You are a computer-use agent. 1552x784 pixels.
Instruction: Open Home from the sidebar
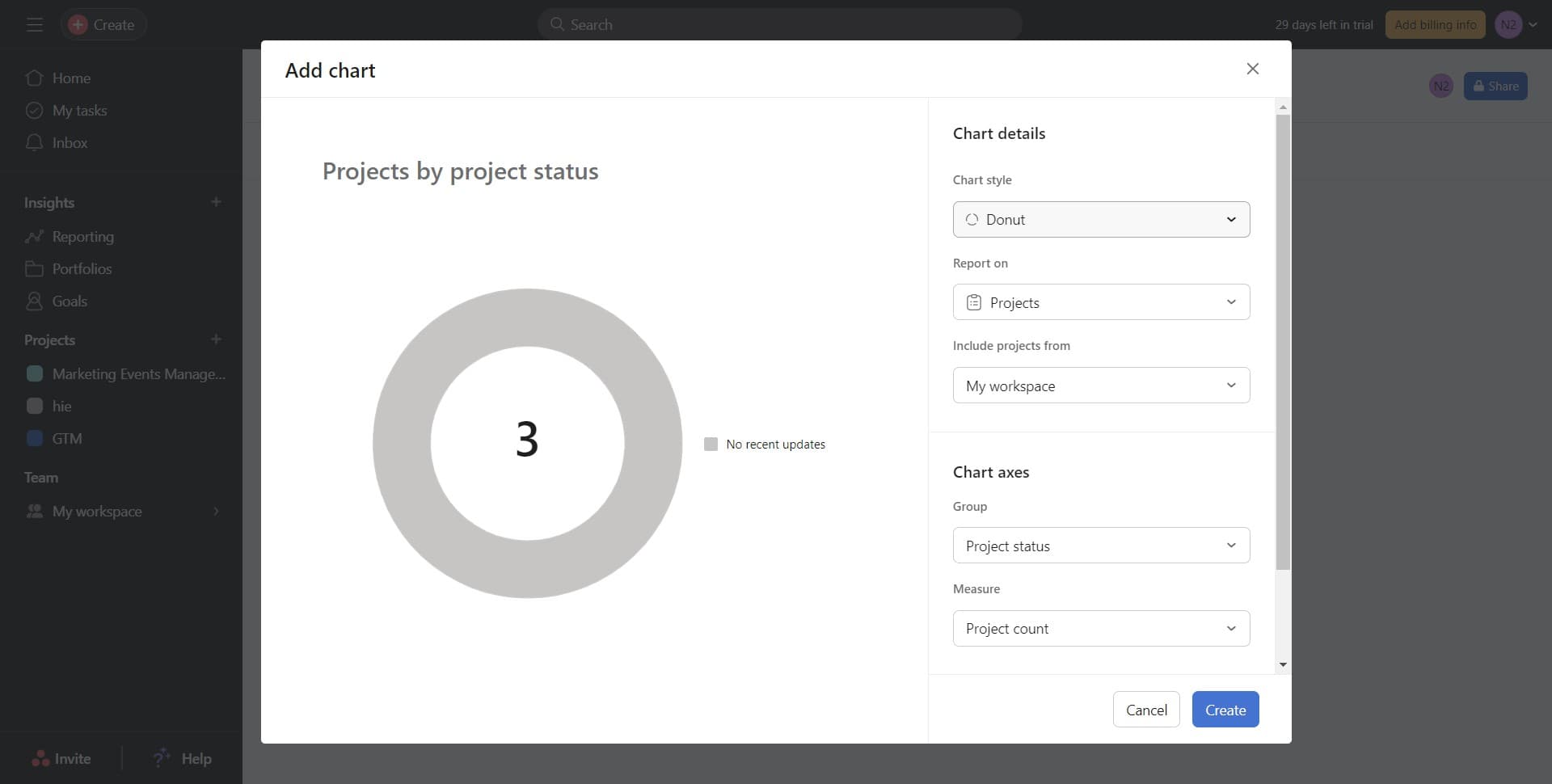[71, 78]
